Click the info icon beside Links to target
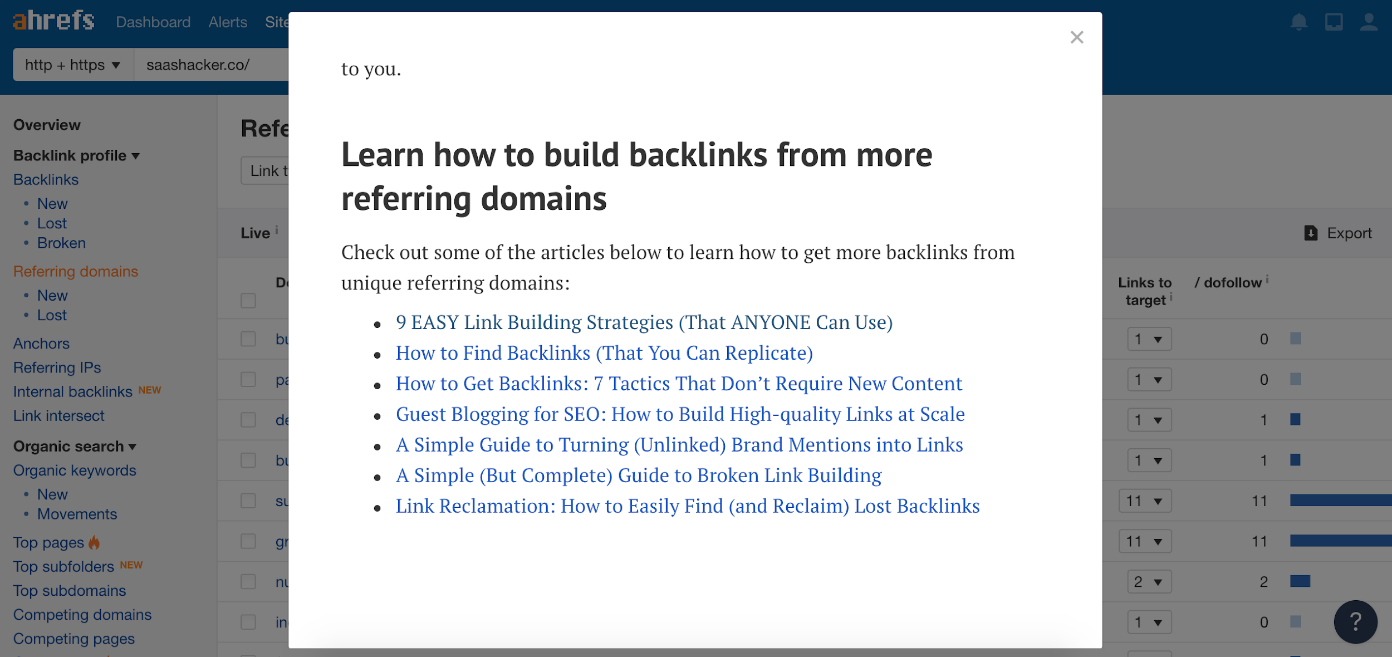The image size is (1392, 657). click(x=1171, y=298)
